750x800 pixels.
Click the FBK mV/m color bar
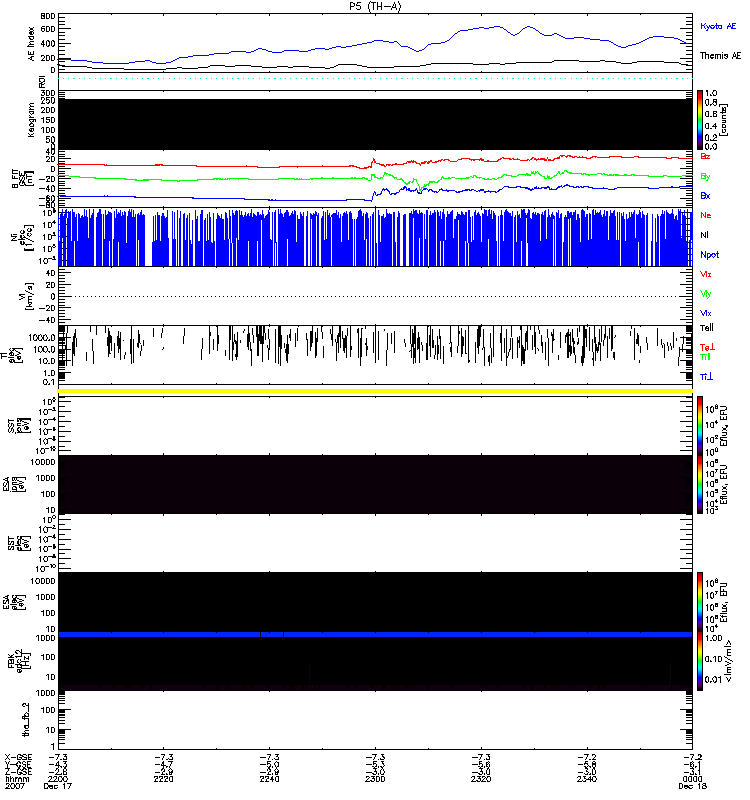coord(700,661)
